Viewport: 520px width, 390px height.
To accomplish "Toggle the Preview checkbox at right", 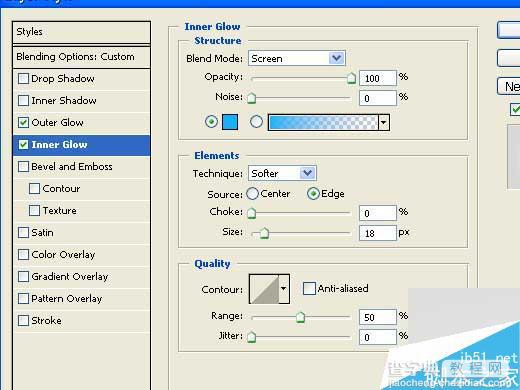I will (x=515, y=110).
